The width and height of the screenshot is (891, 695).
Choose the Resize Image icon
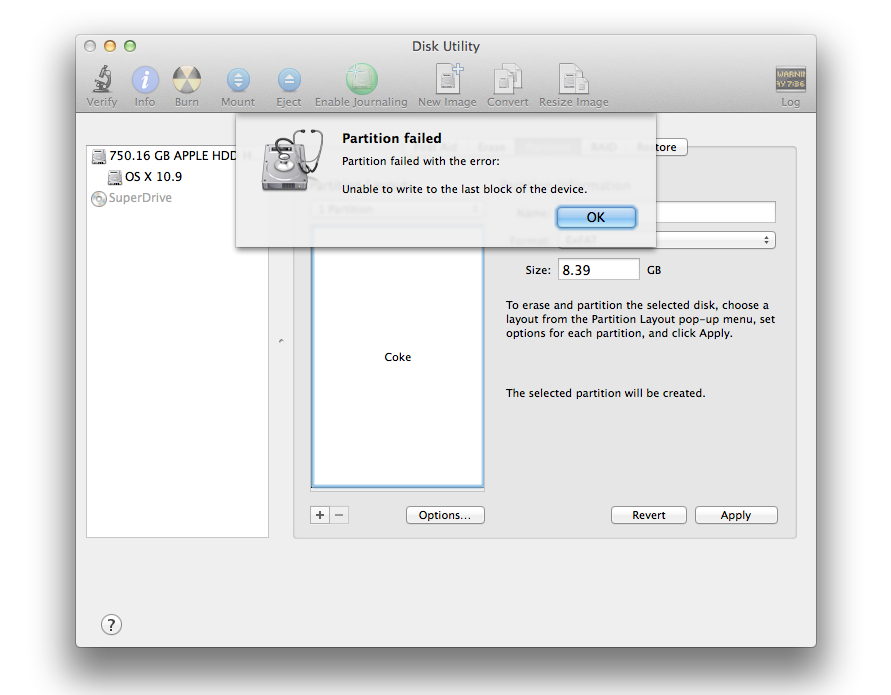573,80
